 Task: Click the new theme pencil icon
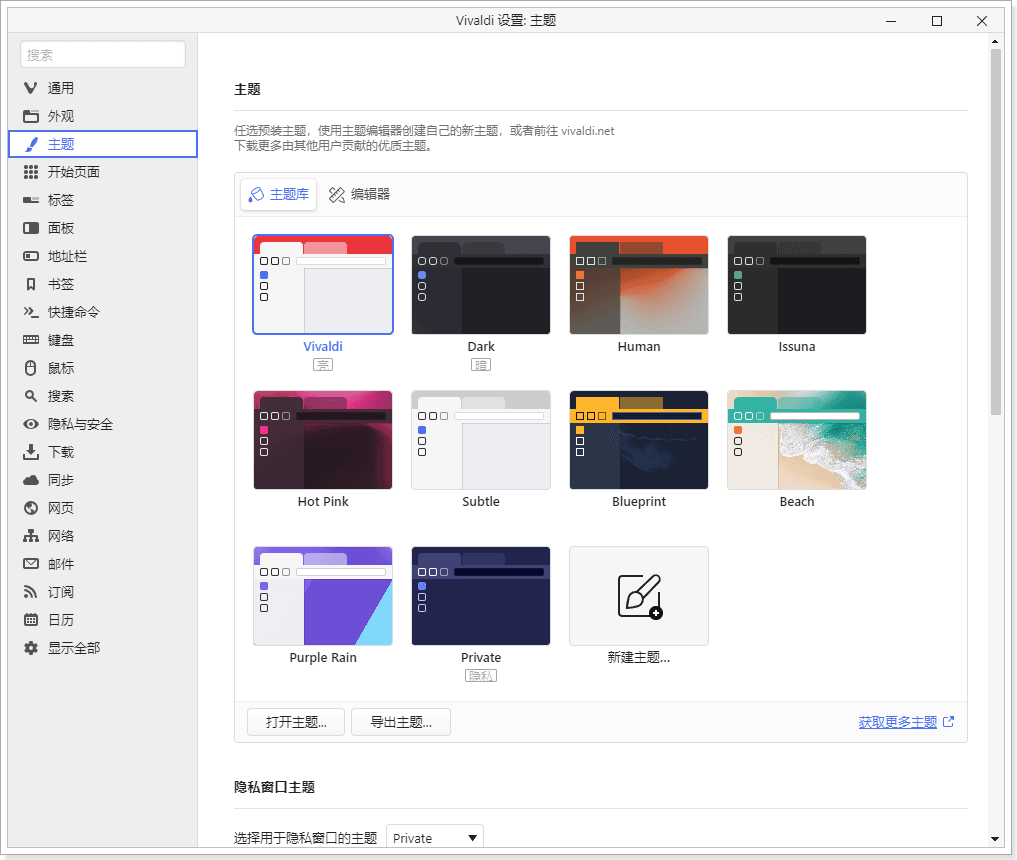(x=640, y=596)
